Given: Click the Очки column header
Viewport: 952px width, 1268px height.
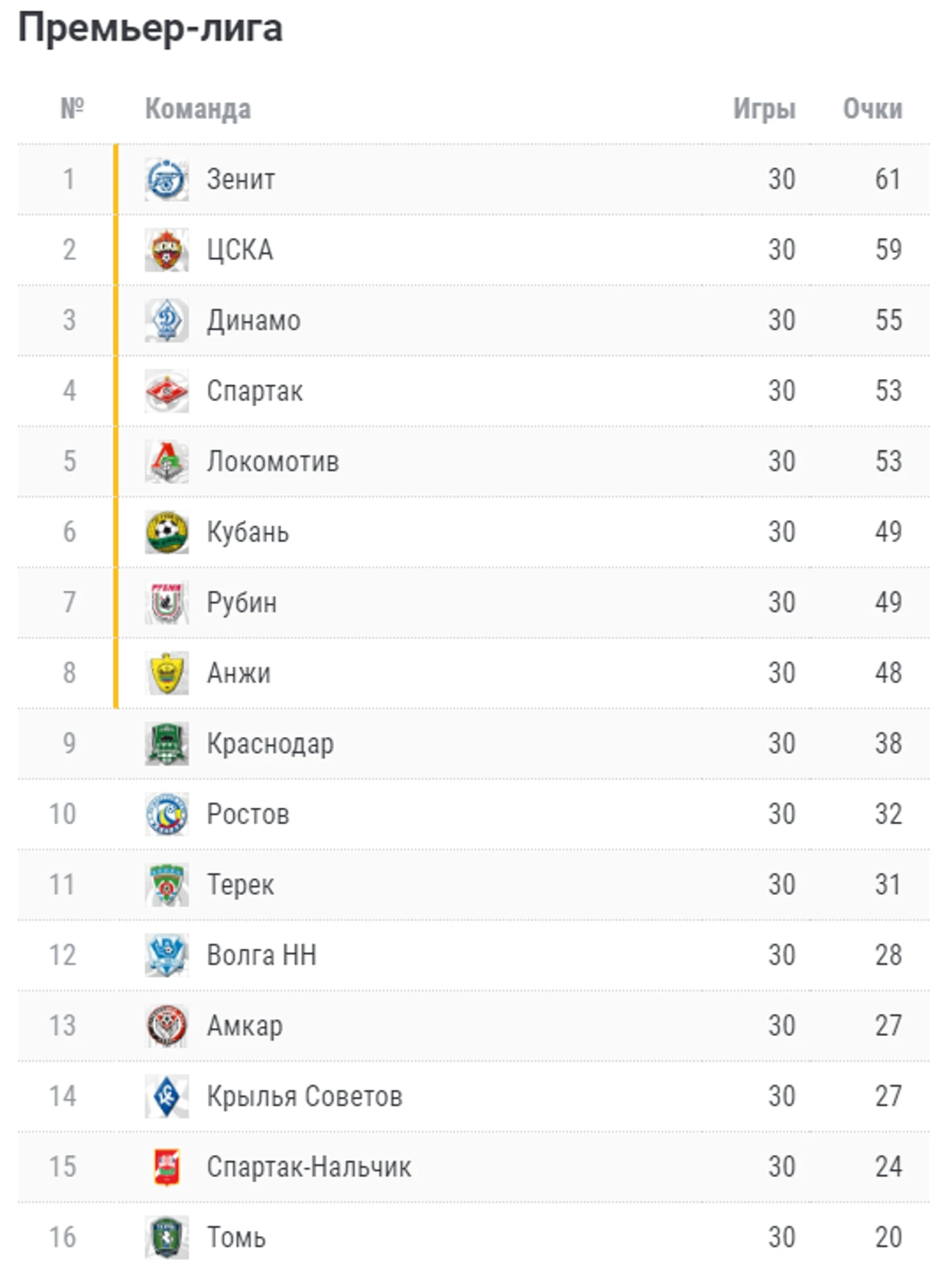Looking at the screenshot, I should tap(872, 109).
